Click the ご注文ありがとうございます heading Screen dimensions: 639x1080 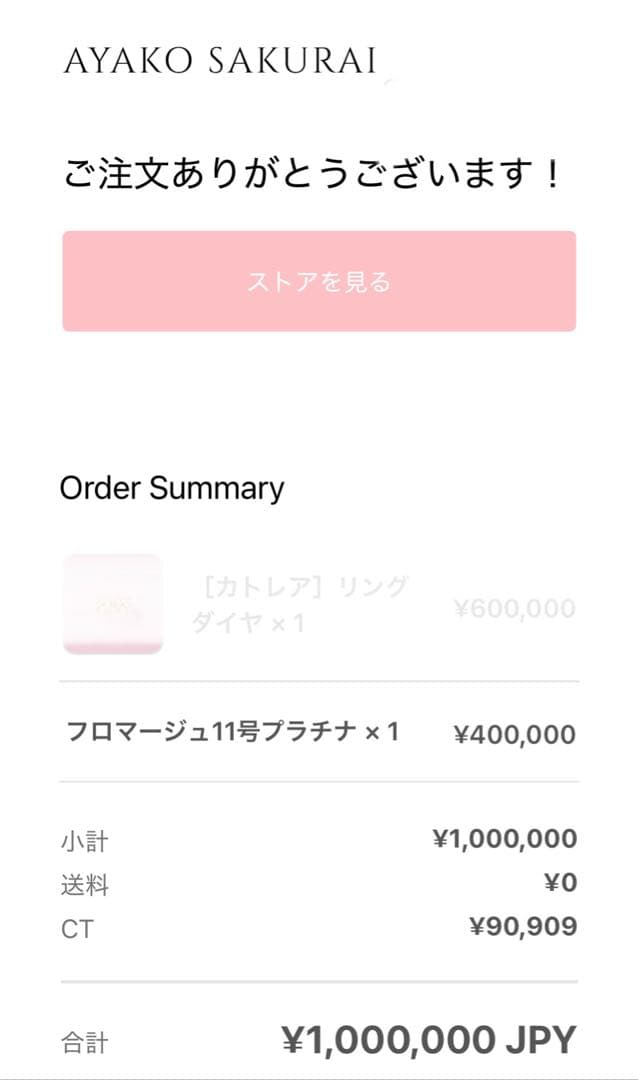(312, 176)
